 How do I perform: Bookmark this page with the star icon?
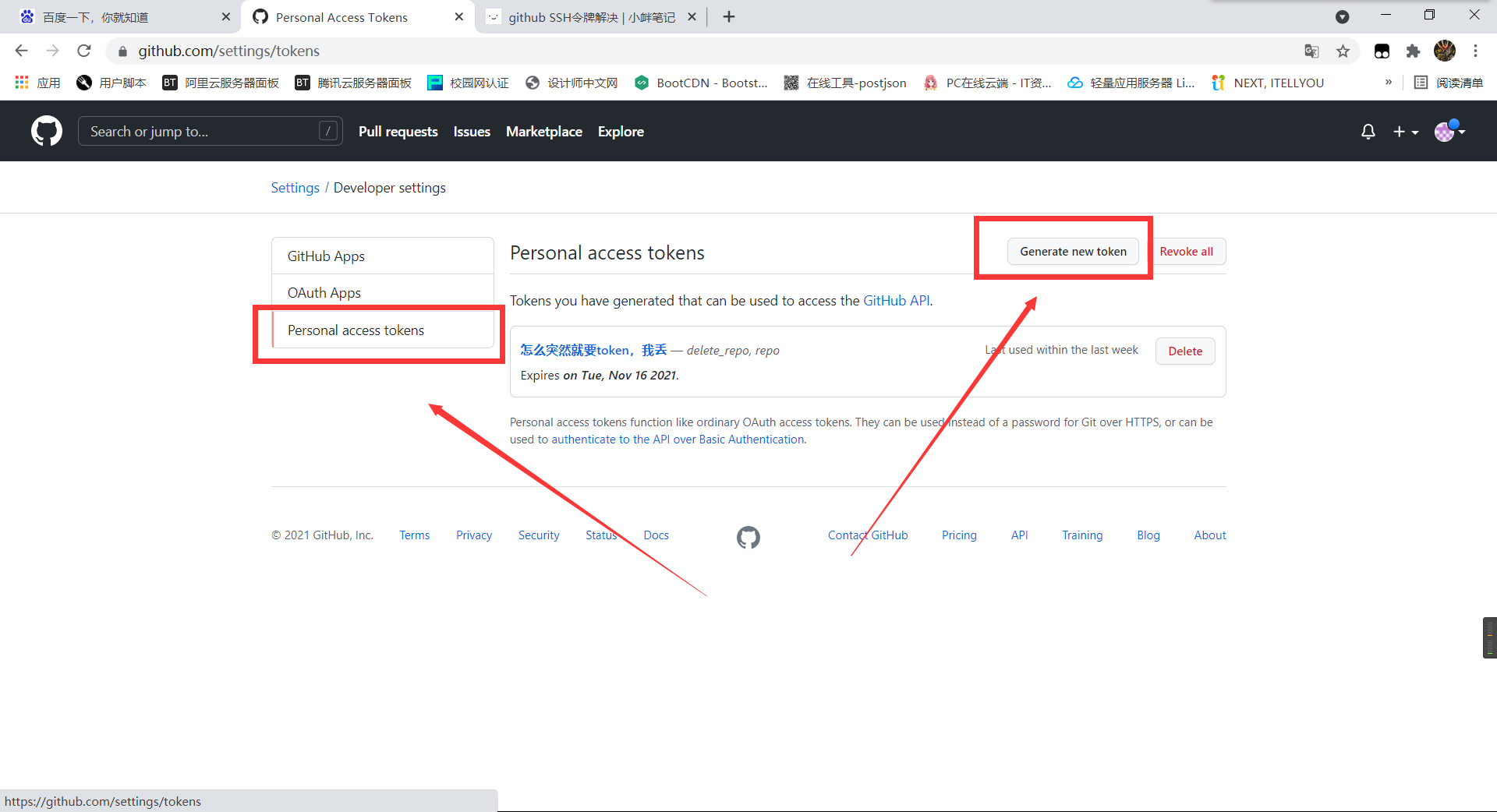1343,51
